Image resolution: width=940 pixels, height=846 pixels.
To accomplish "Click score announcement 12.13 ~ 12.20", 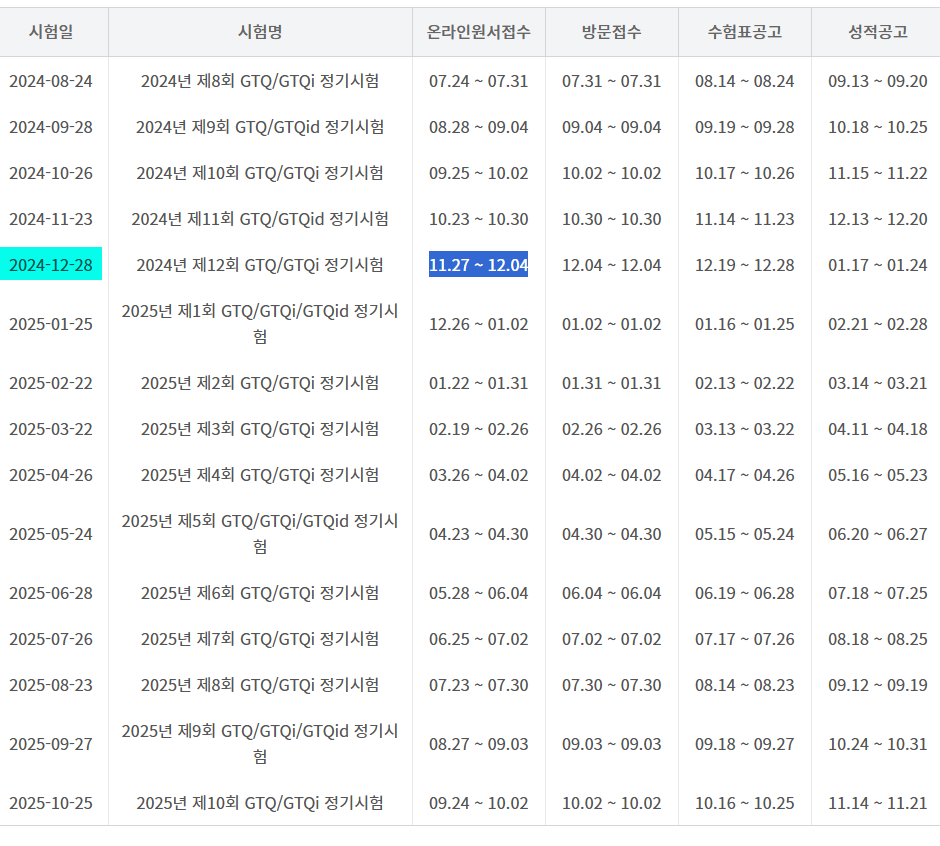I will [x=878, y=219].
